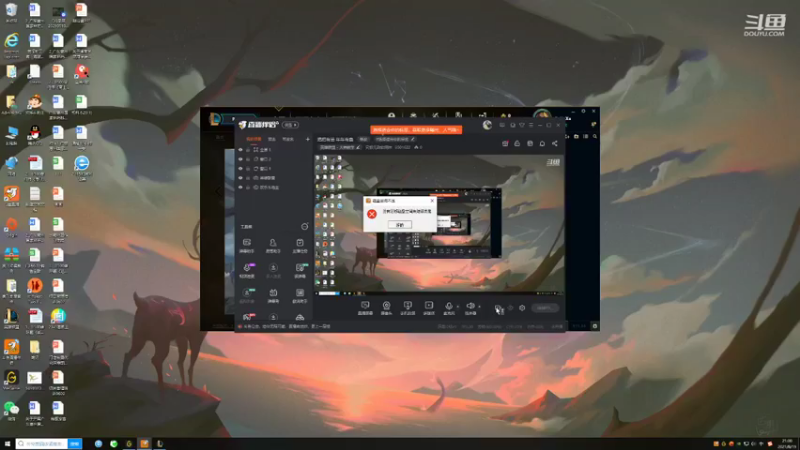Click third source icon in bottom bar
Viewport: 800px width, 450px height.
[x=408, y=308]
